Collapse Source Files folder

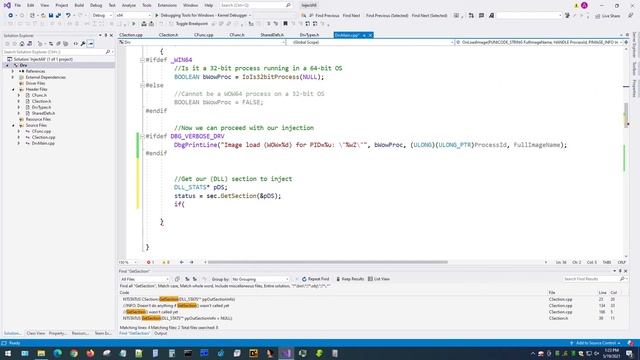click(13, 125)
